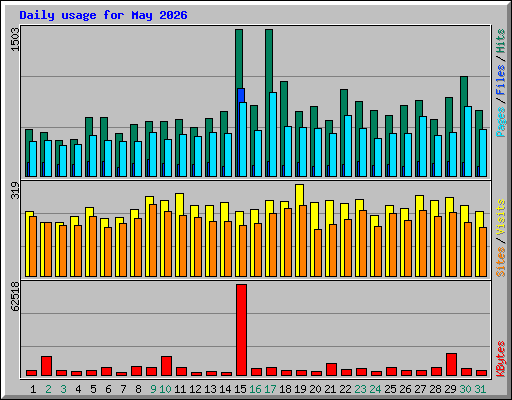
Task: Click the cyan Pages bar for day 17
Action: pyautogui.click(x=273, y=134)
